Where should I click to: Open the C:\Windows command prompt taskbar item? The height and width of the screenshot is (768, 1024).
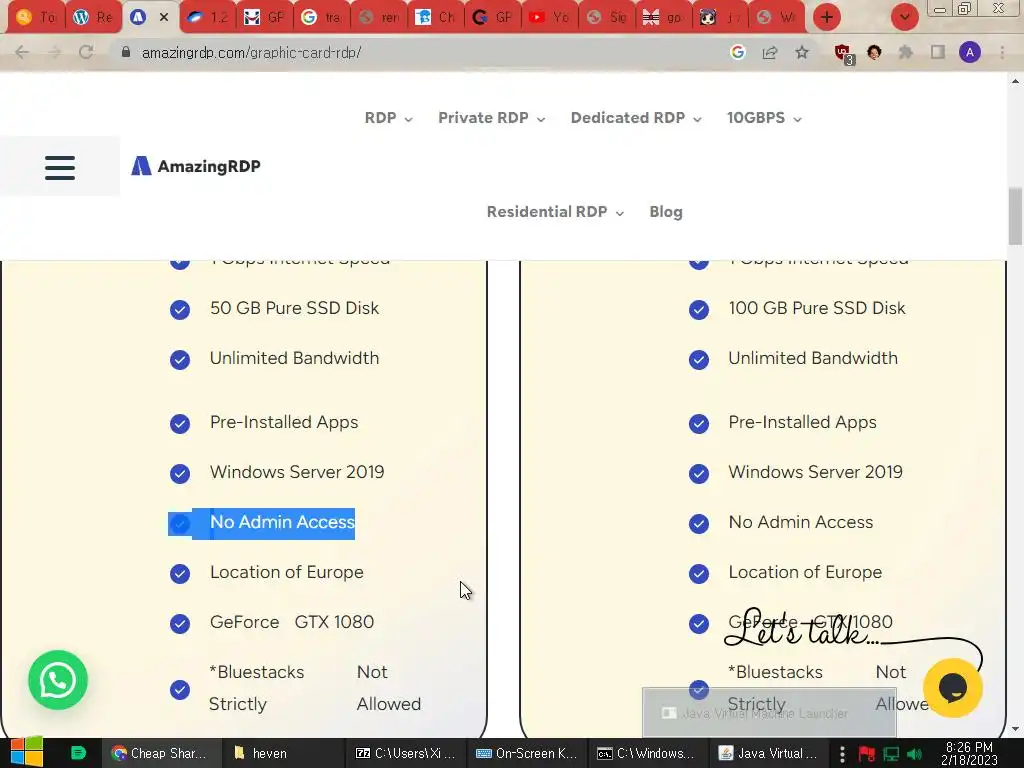tap(647, 753)
